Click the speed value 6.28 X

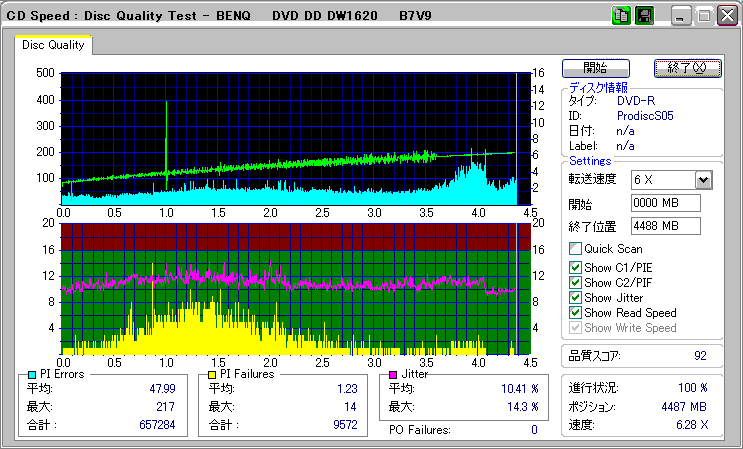coord(692,424)
